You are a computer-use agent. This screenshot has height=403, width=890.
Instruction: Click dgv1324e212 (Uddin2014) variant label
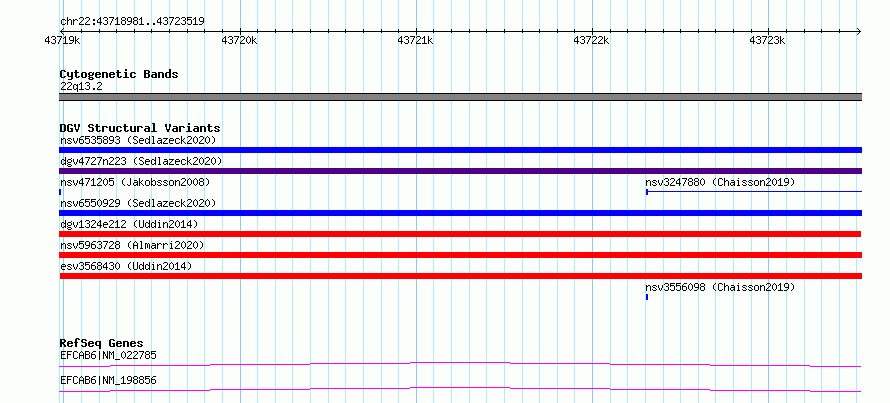(129, 224)
